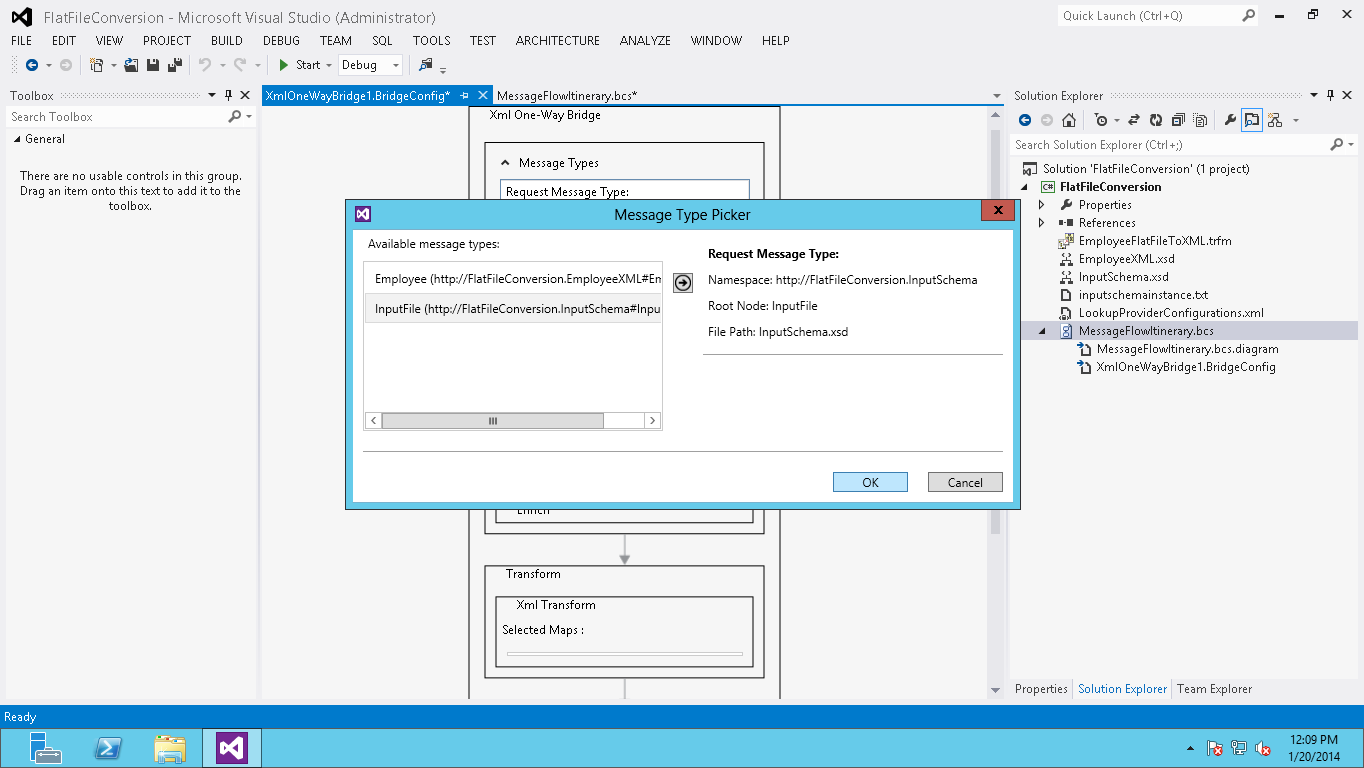This screenshot has width=1364, height=768.
Task: Collapse the General group in Toolbox
Action: pyautogui.click(x=17, y=139)
